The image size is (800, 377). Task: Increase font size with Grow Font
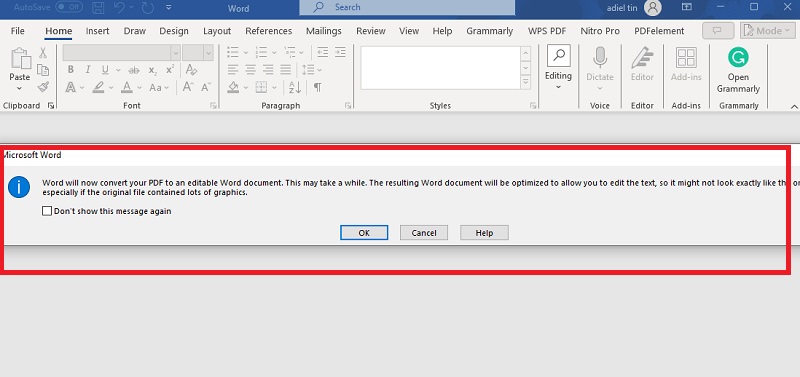point(188,87)
